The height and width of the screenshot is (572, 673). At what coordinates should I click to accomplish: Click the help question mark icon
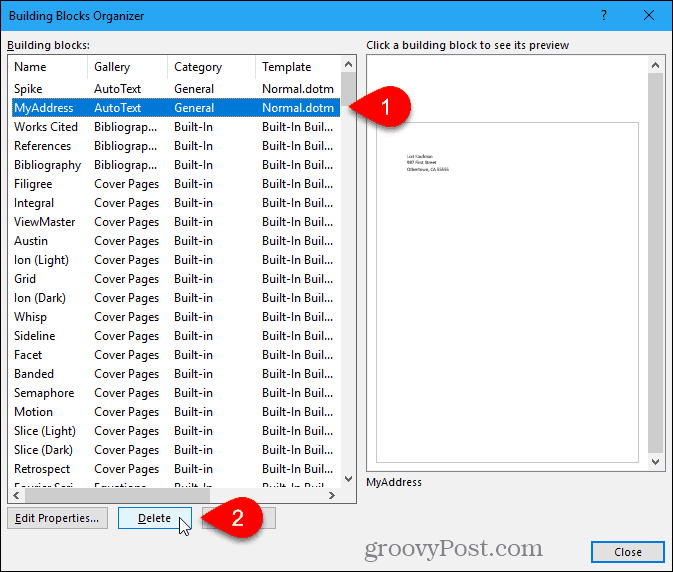[x=604, y=16]
